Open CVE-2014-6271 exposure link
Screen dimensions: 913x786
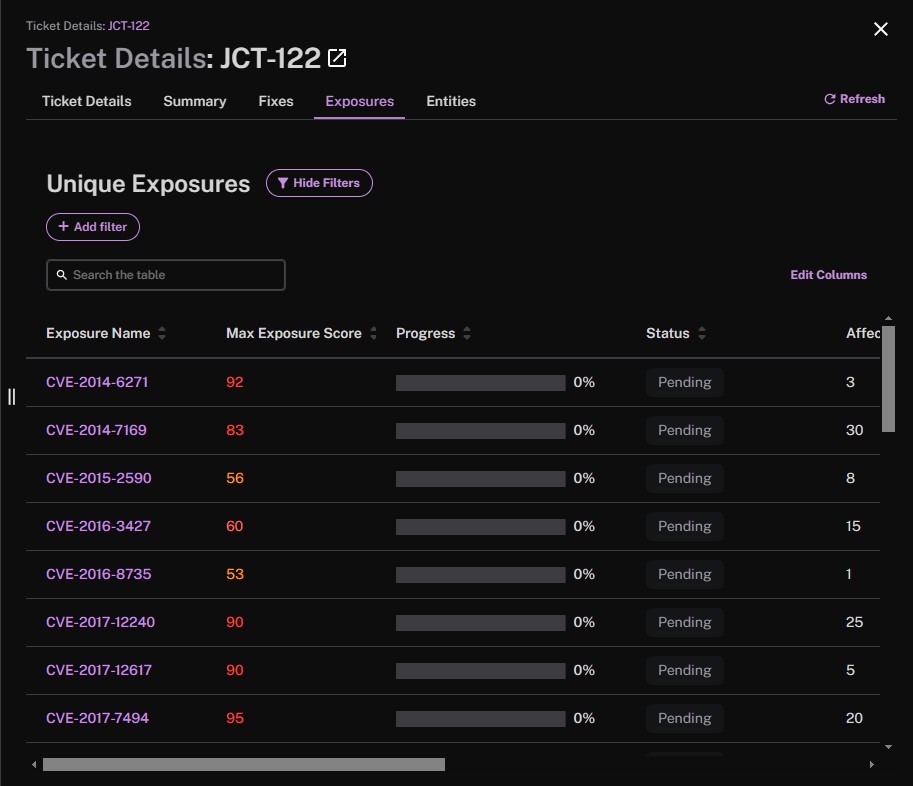coord(97,382)
